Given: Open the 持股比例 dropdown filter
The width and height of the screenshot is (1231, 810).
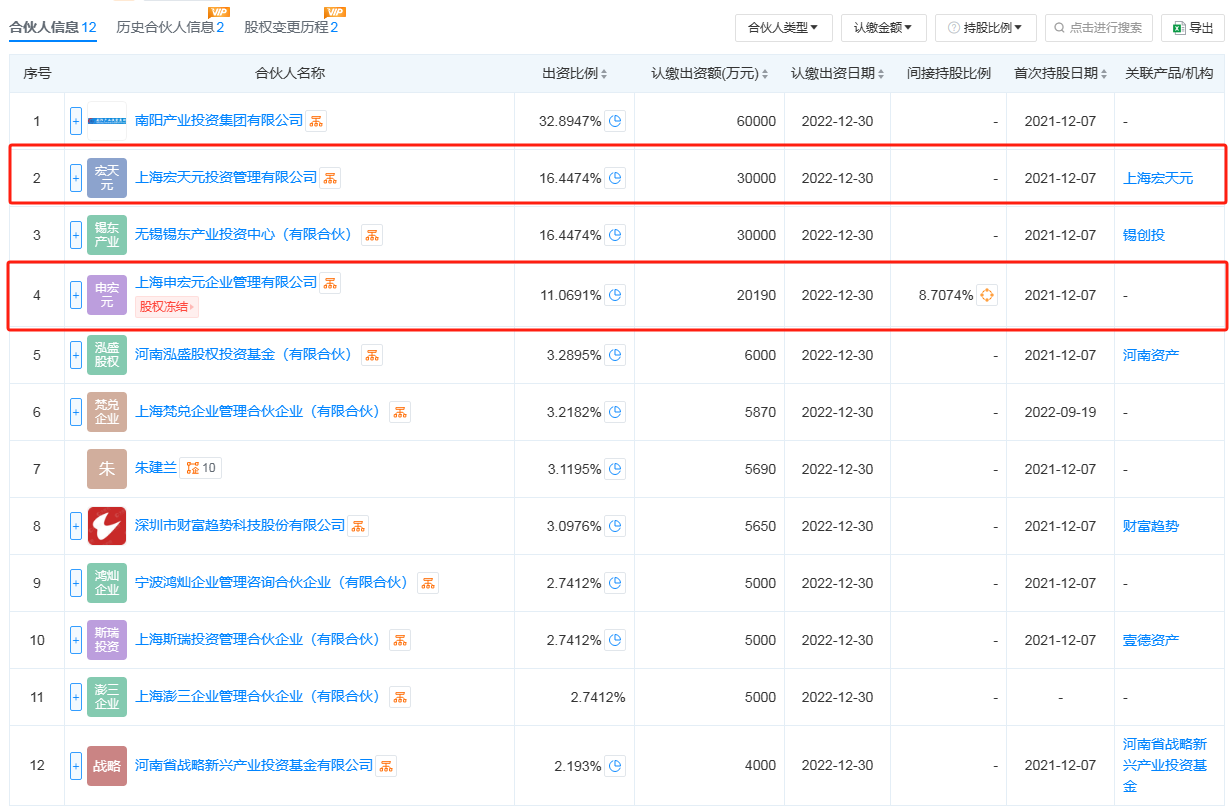Looking at the screenshot, I should (x=985, y=28).
